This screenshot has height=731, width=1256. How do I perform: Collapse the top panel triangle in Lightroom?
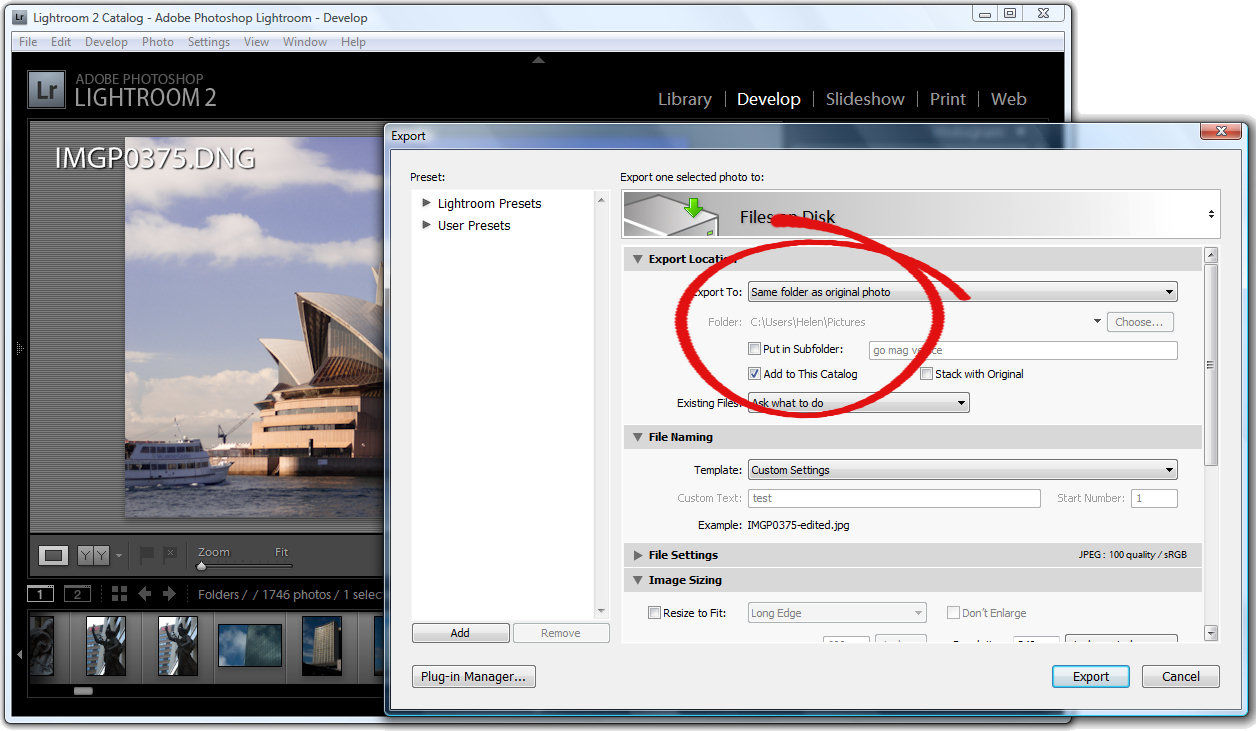tap(539, 60)
